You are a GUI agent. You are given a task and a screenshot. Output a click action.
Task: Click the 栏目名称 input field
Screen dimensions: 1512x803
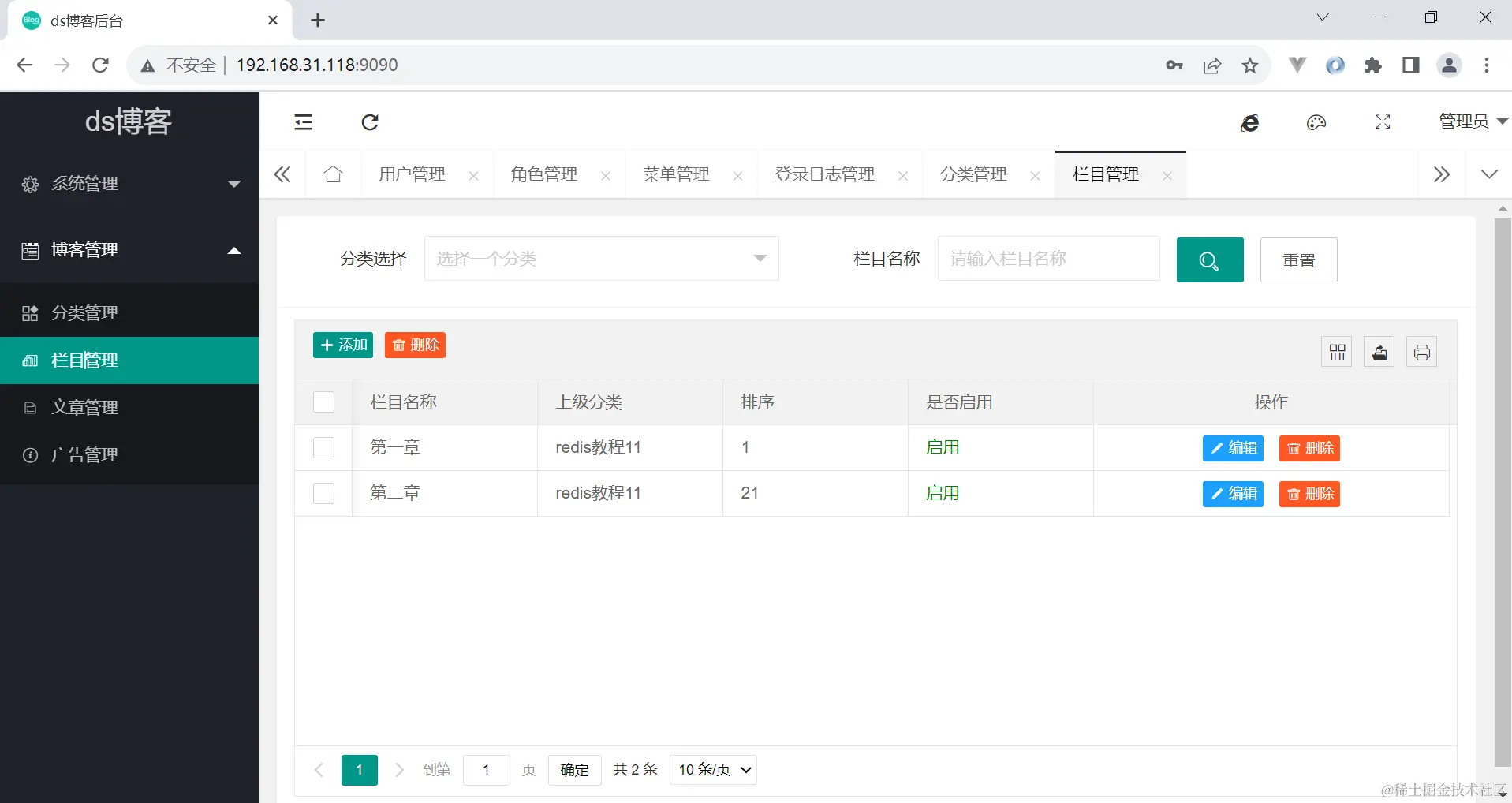point(1048,259)
